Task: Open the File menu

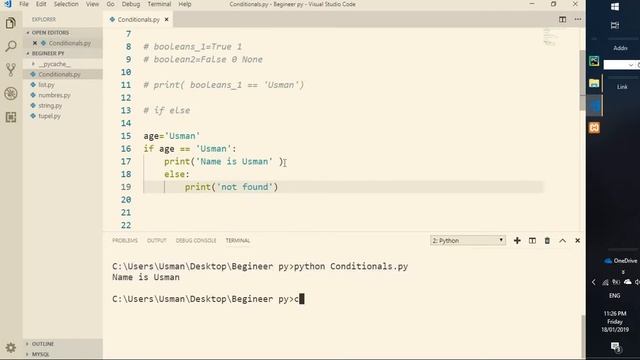Action: [24, 4]
